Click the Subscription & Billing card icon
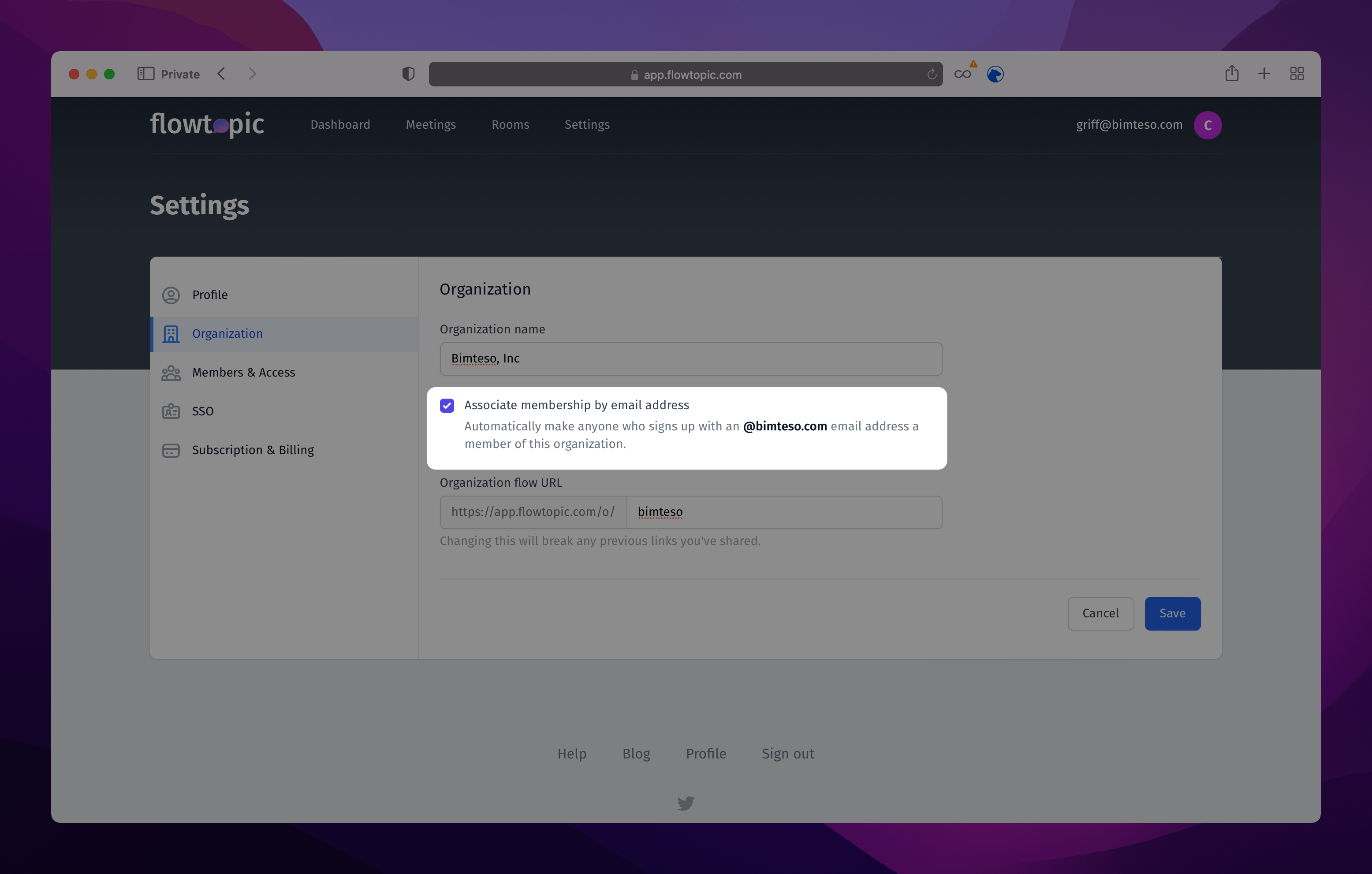Image resolution: width=1372 pixels, height=874 pixels. (171, 450)
